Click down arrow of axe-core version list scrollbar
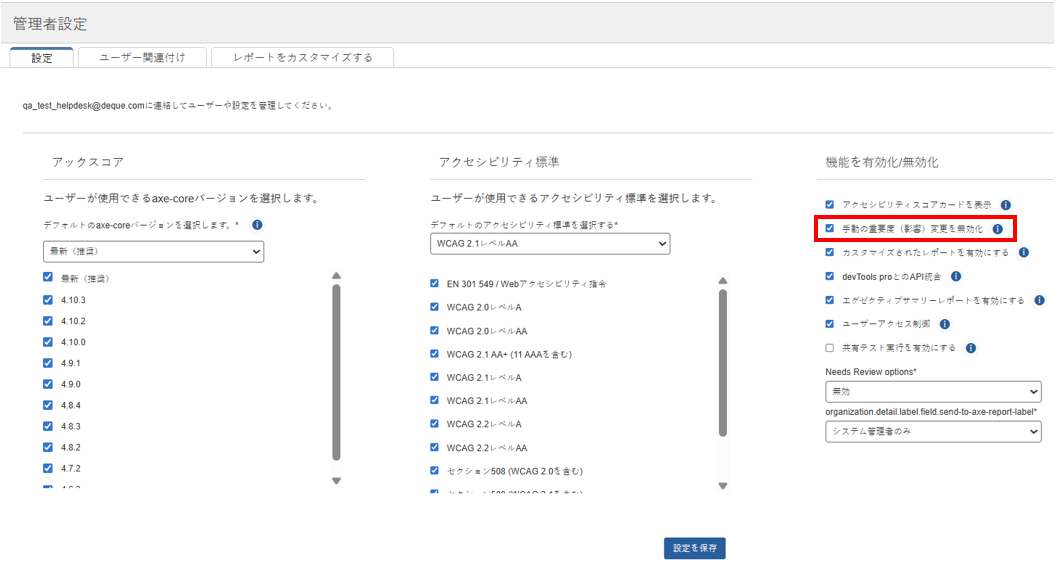 (x=336, y=481)
